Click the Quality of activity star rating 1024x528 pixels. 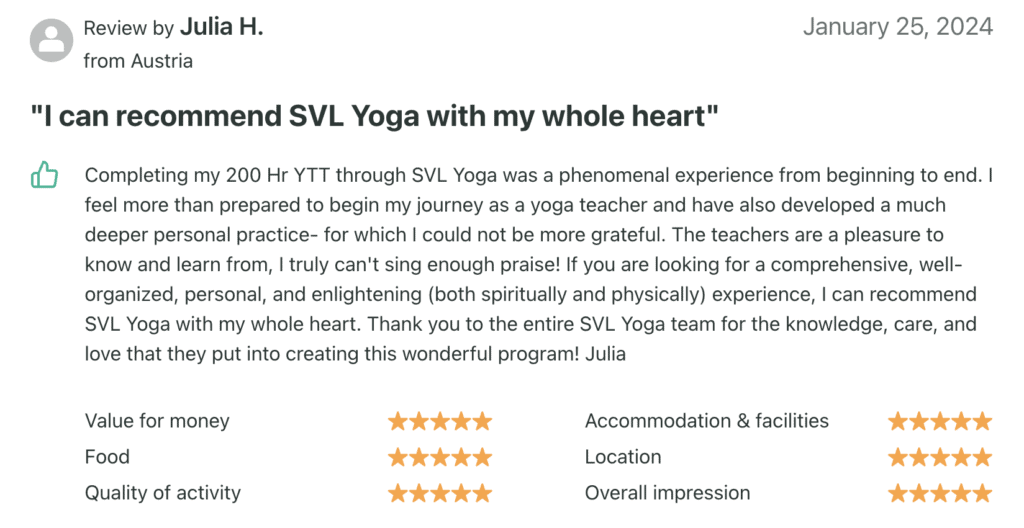[x=440, y=493]
